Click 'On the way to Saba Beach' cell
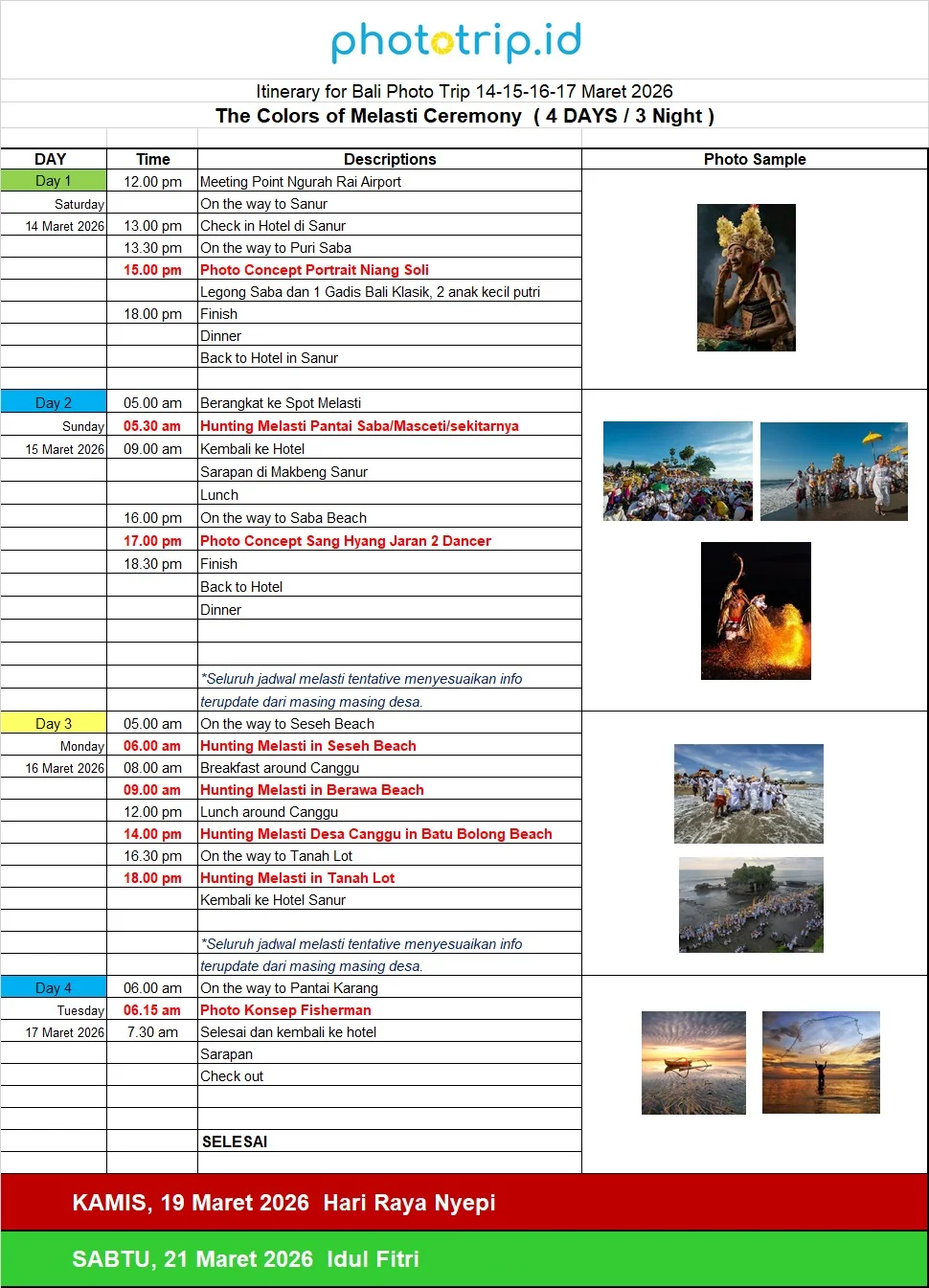This screenshot has height=1288, width=929. pos(390,517)
